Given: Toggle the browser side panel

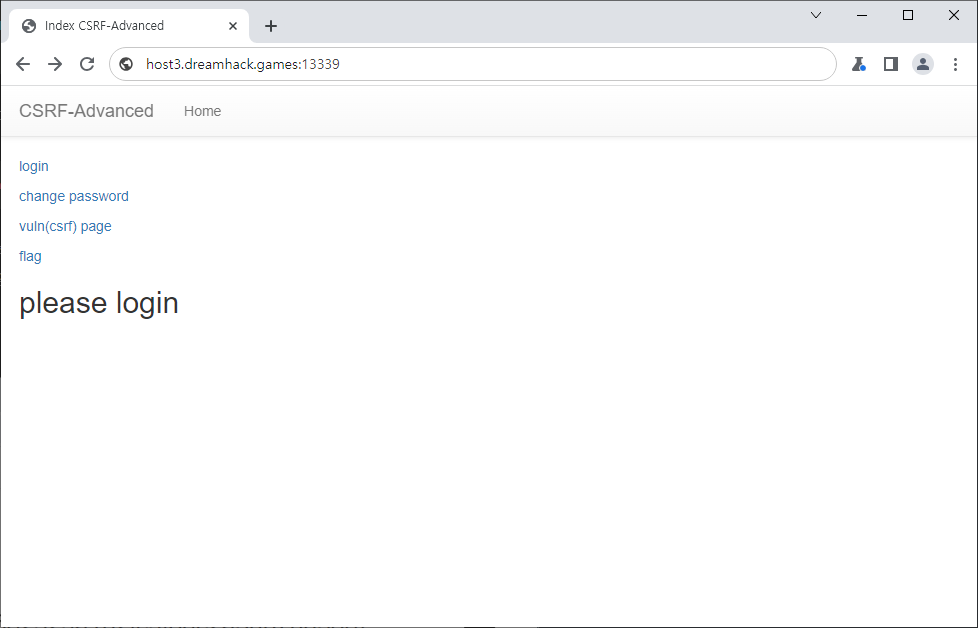Looking at the screenshot, I should pos(890,64).
